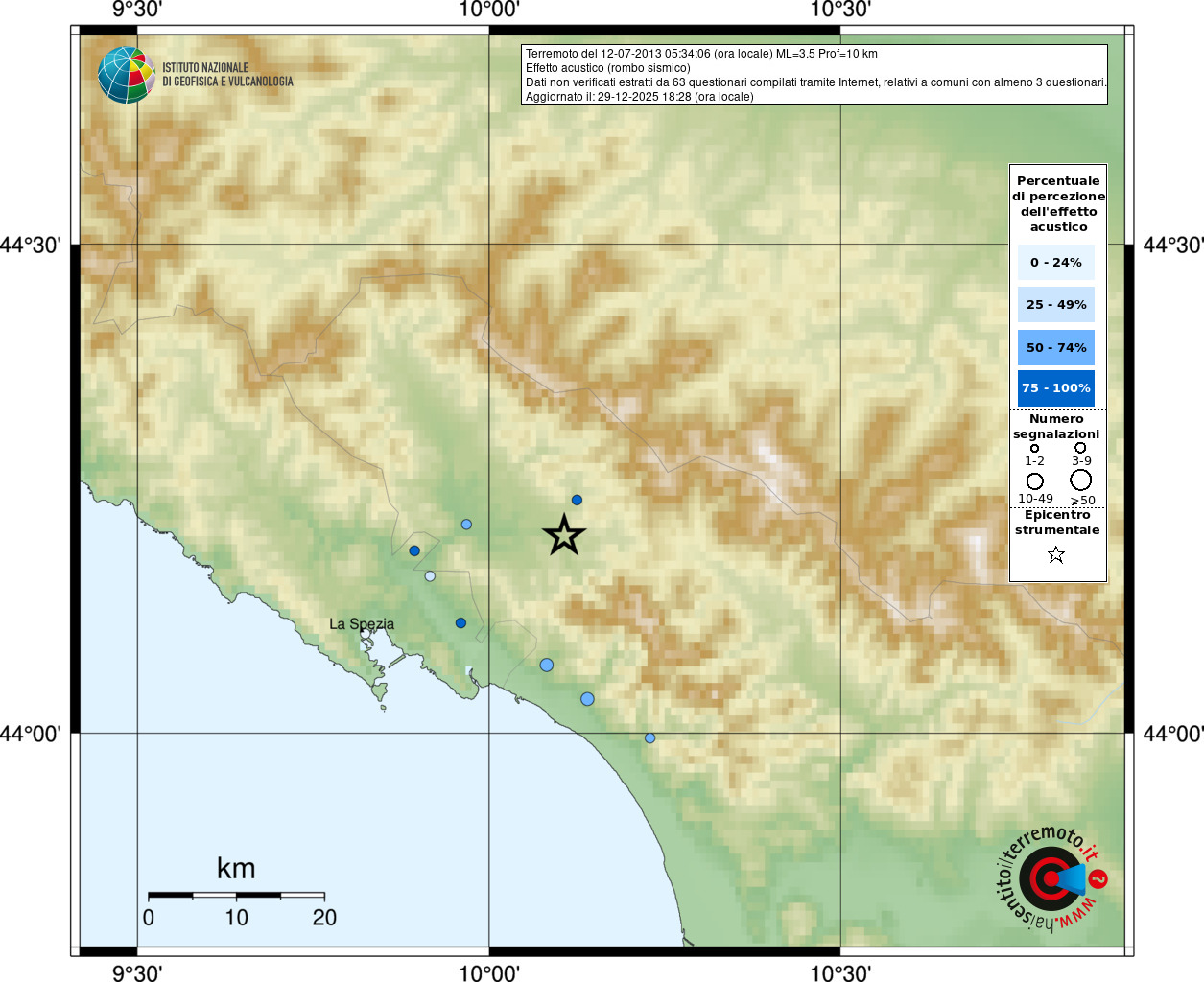Click the INGV globe logo
1204x982 pixels.
tap(127, 75)
